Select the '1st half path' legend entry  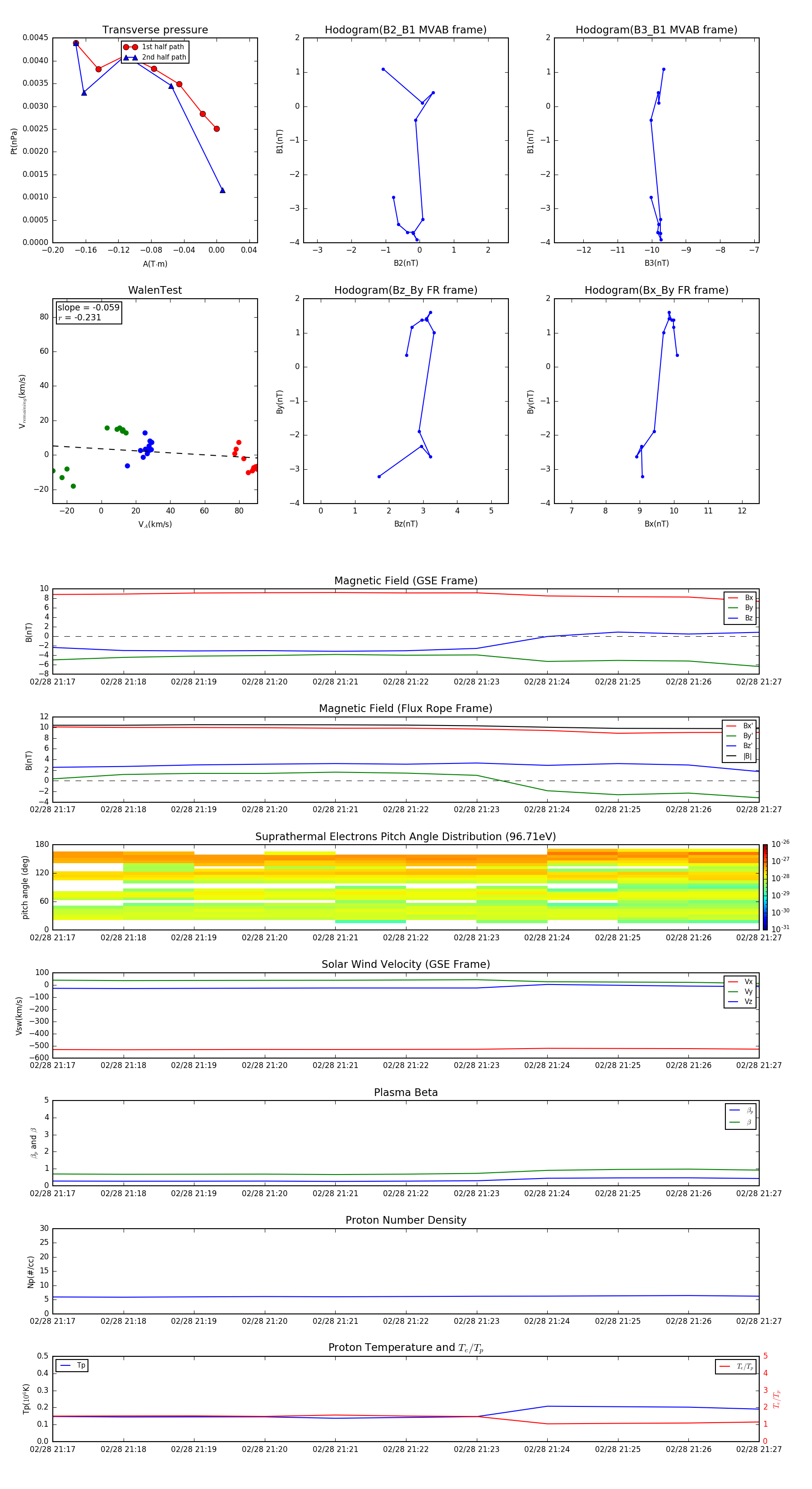click(x=154, y=47)
